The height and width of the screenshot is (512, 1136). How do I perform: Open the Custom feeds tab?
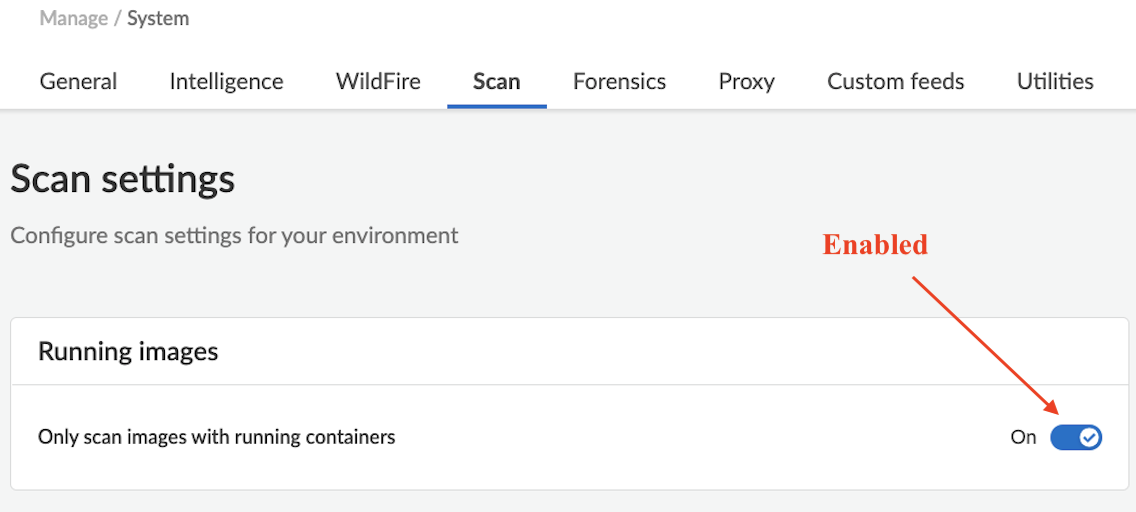895,82
